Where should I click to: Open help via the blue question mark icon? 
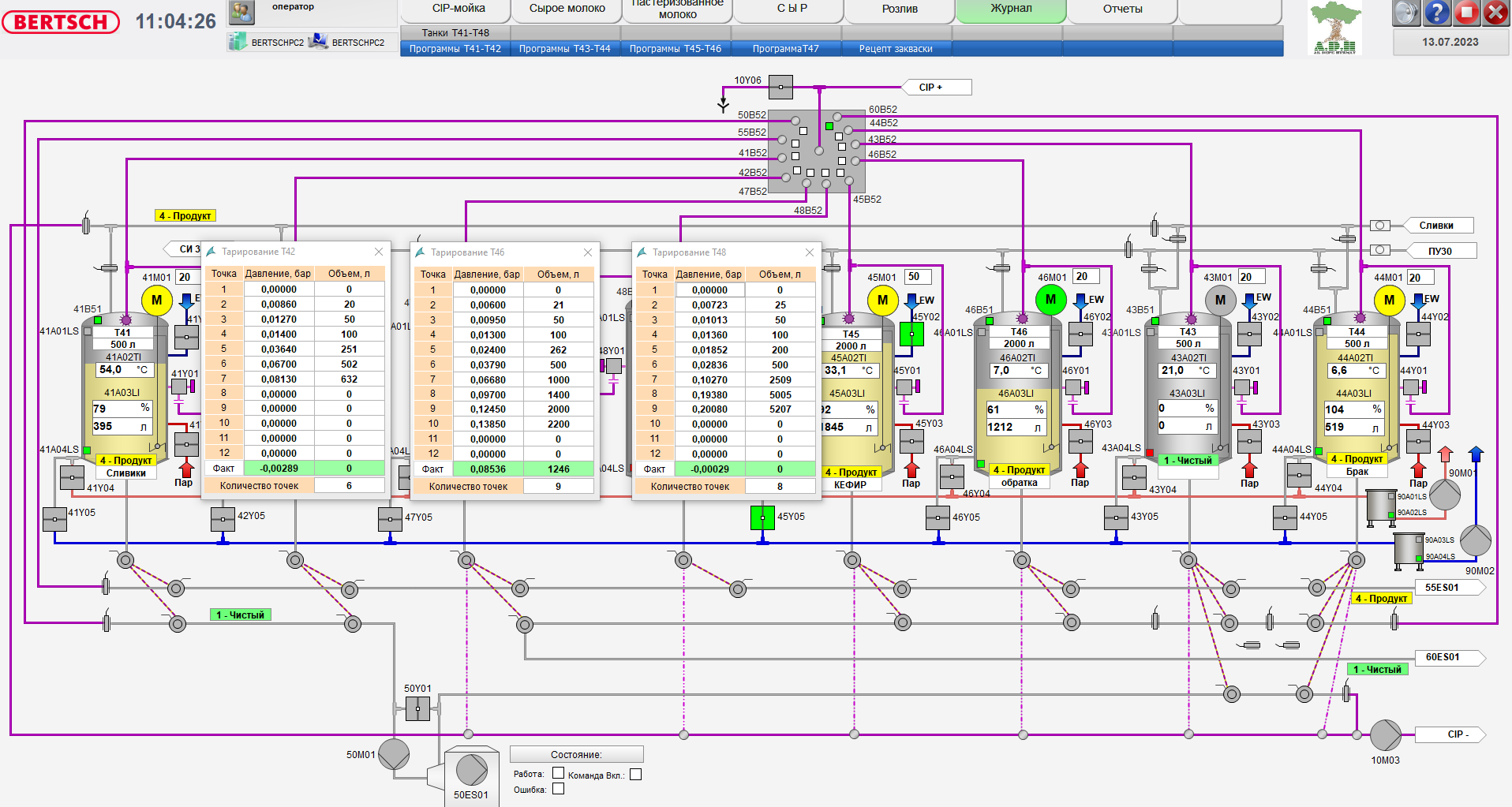point(1437,13)
